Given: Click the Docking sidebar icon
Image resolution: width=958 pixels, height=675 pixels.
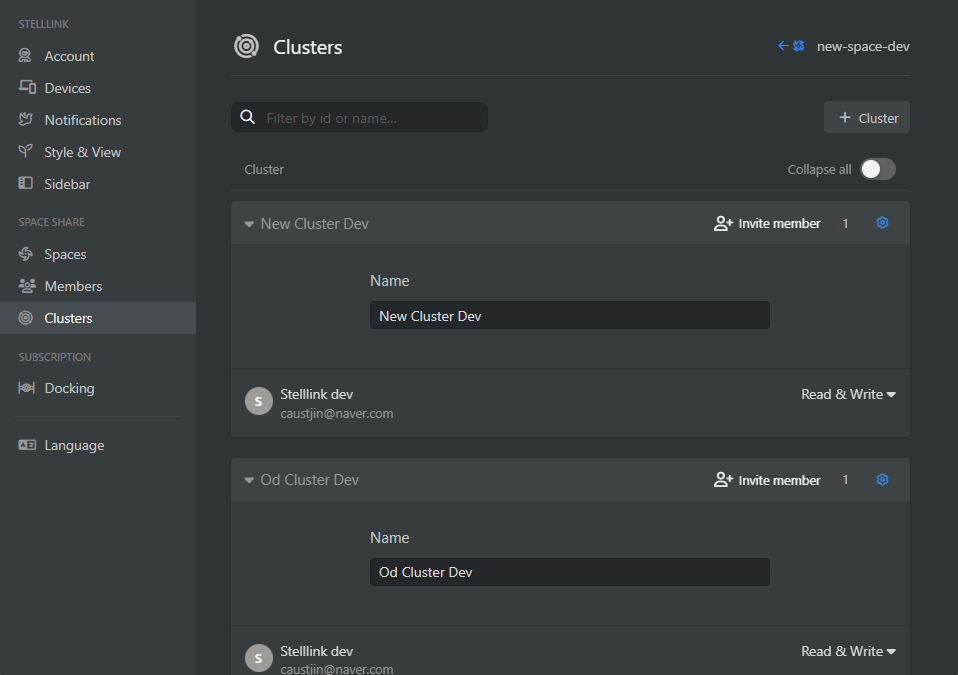Looking at the screenshot, I should (x=27, y=388).
